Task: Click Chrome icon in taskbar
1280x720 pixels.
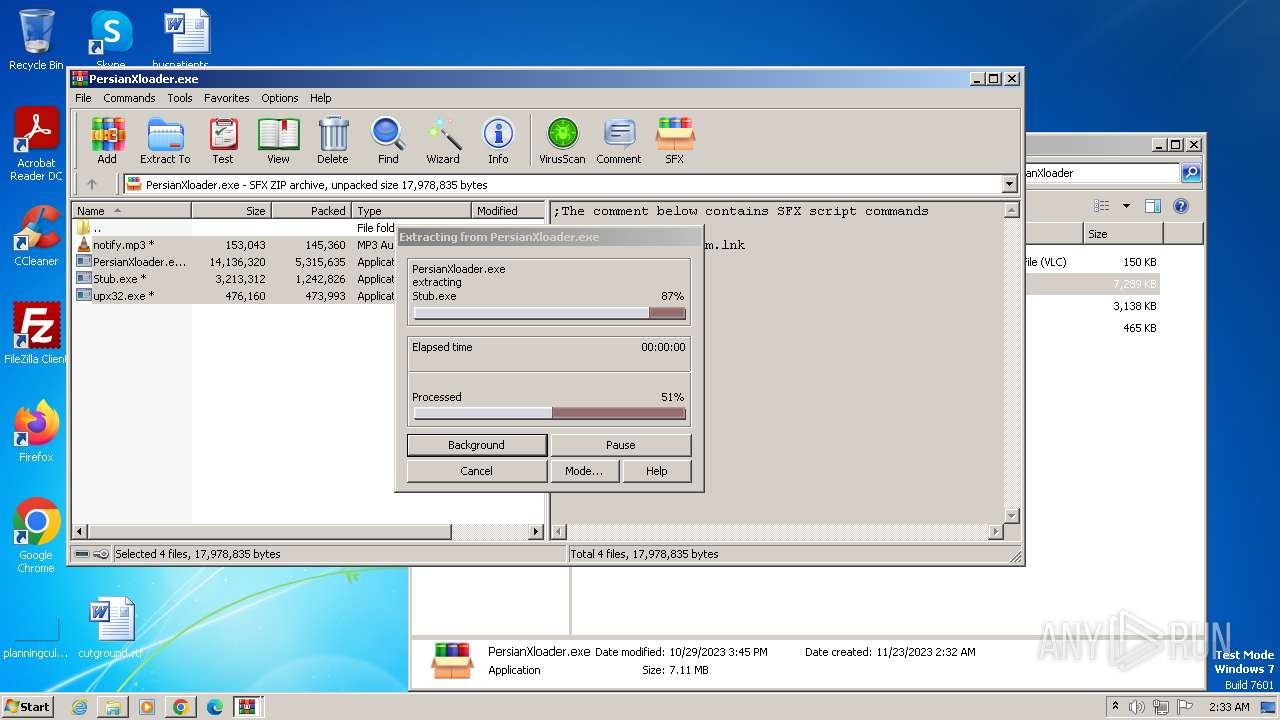Action: tap(180, 707)
